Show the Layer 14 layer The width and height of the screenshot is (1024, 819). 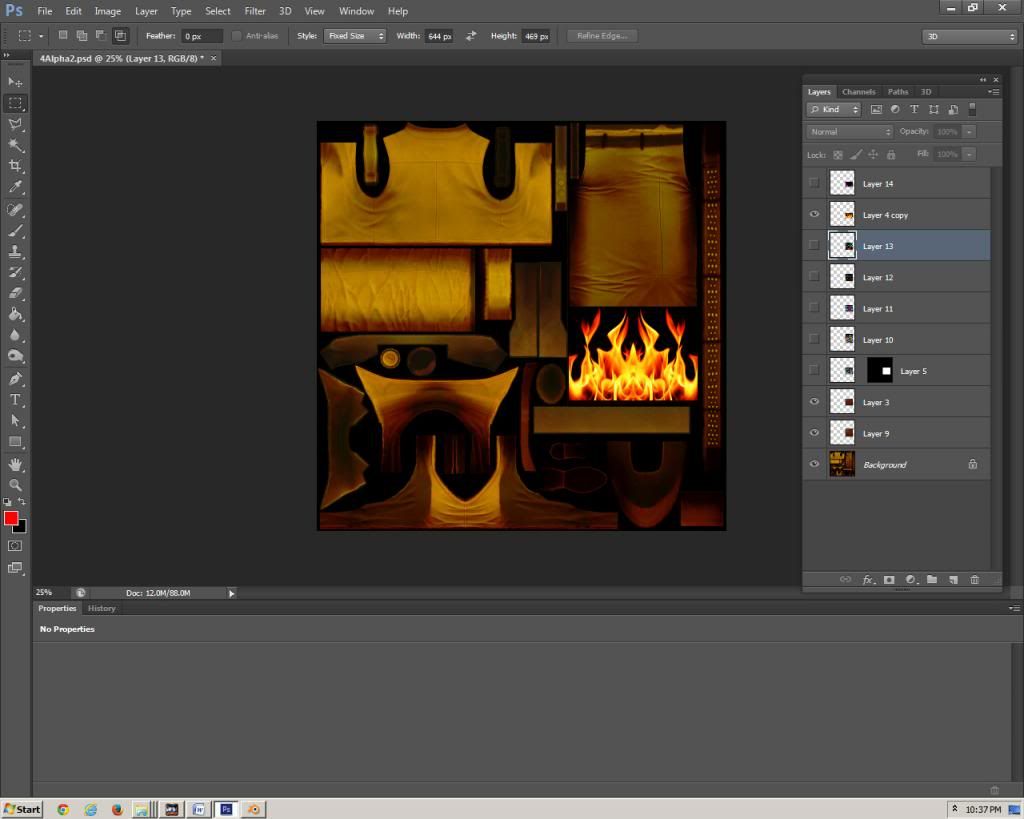click(x=814, y=183)
